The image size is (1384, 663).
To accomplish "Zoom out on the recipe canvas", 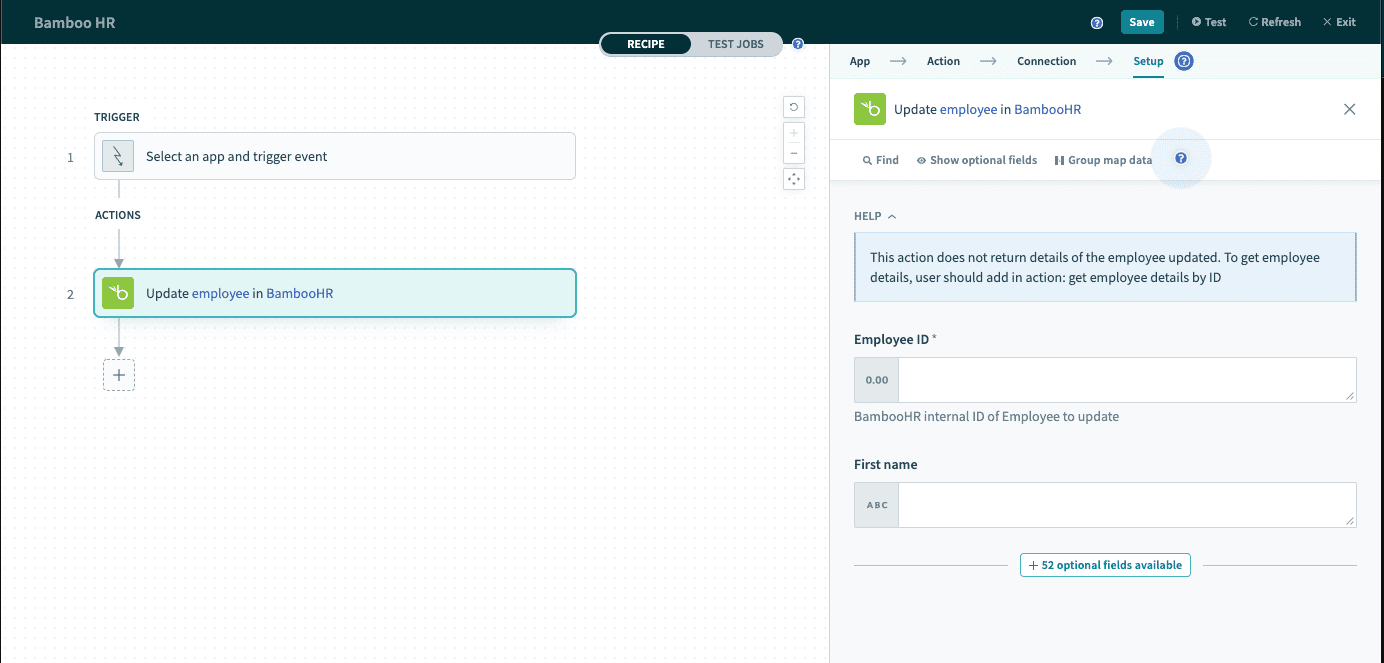I will coord(794,153).
